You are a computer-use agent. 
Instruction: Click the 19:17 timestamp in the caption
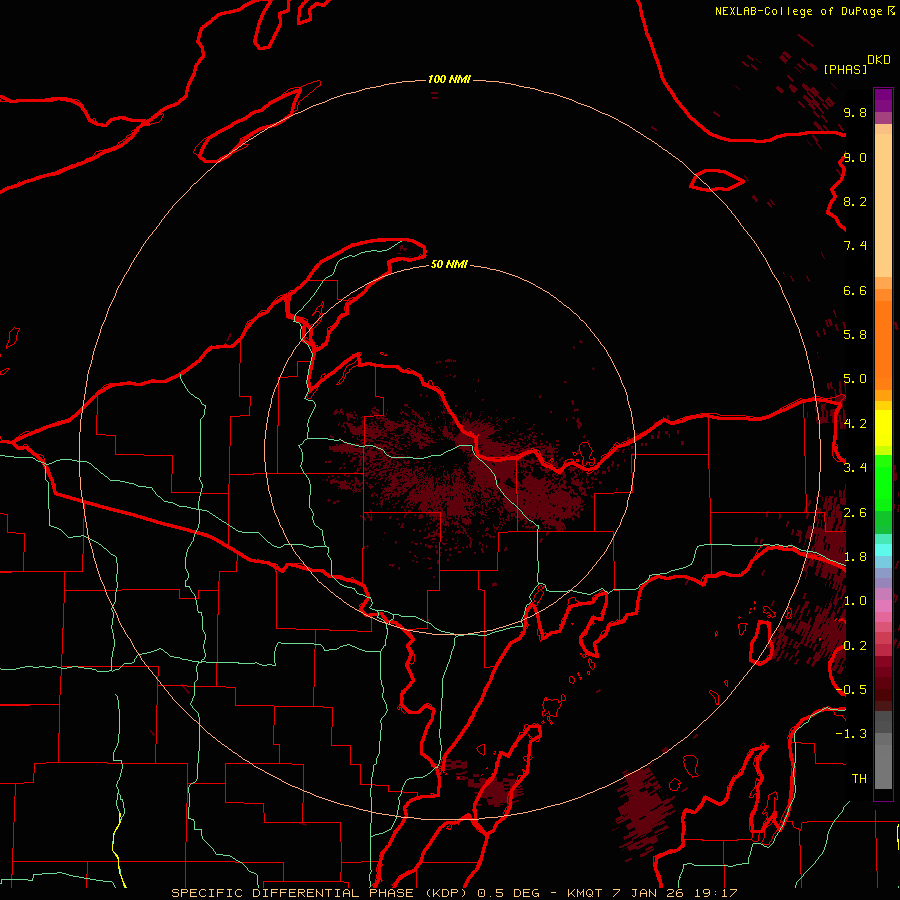pyautogui.click(x=716, y=893)
